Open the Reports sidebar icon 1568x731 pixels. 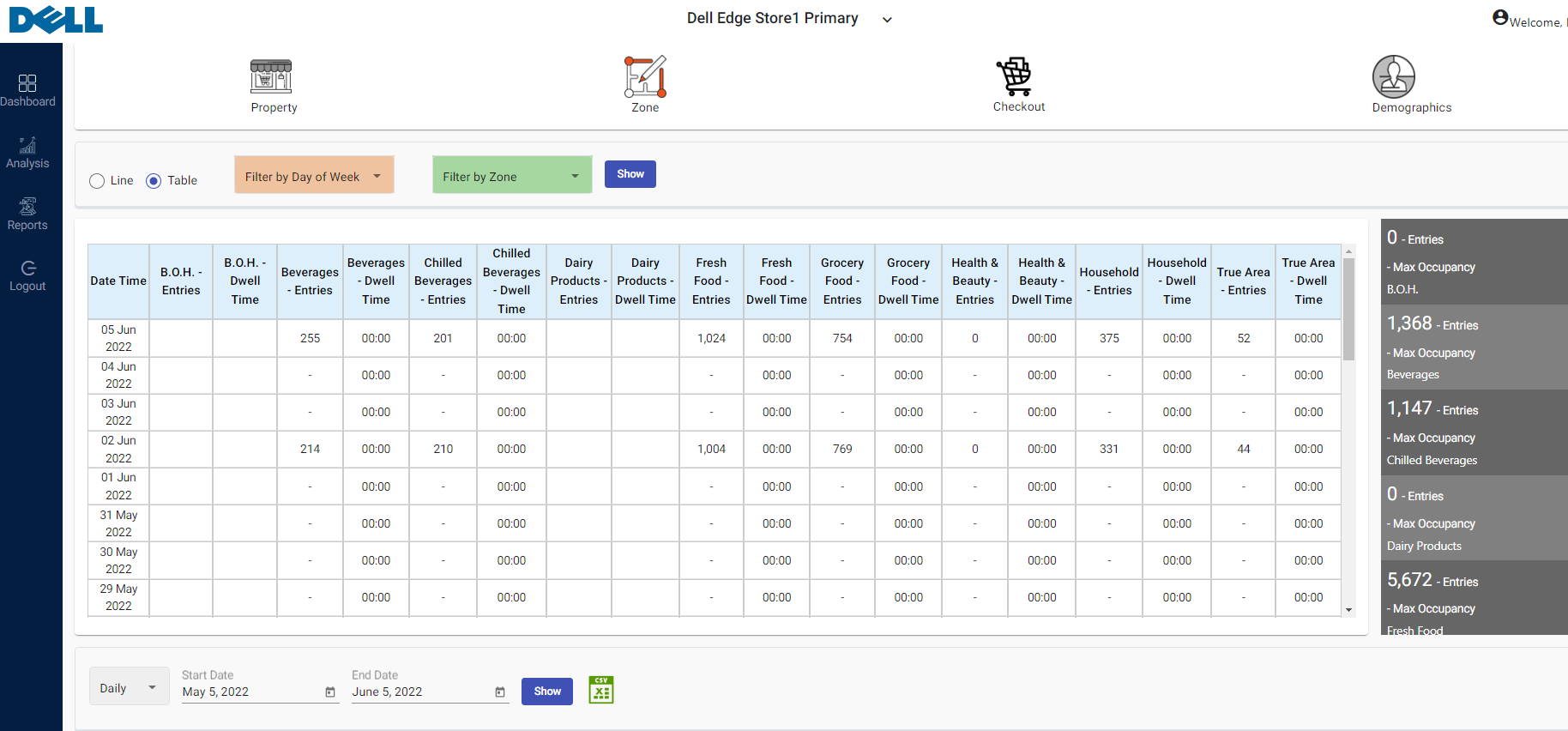click(27, 206)
